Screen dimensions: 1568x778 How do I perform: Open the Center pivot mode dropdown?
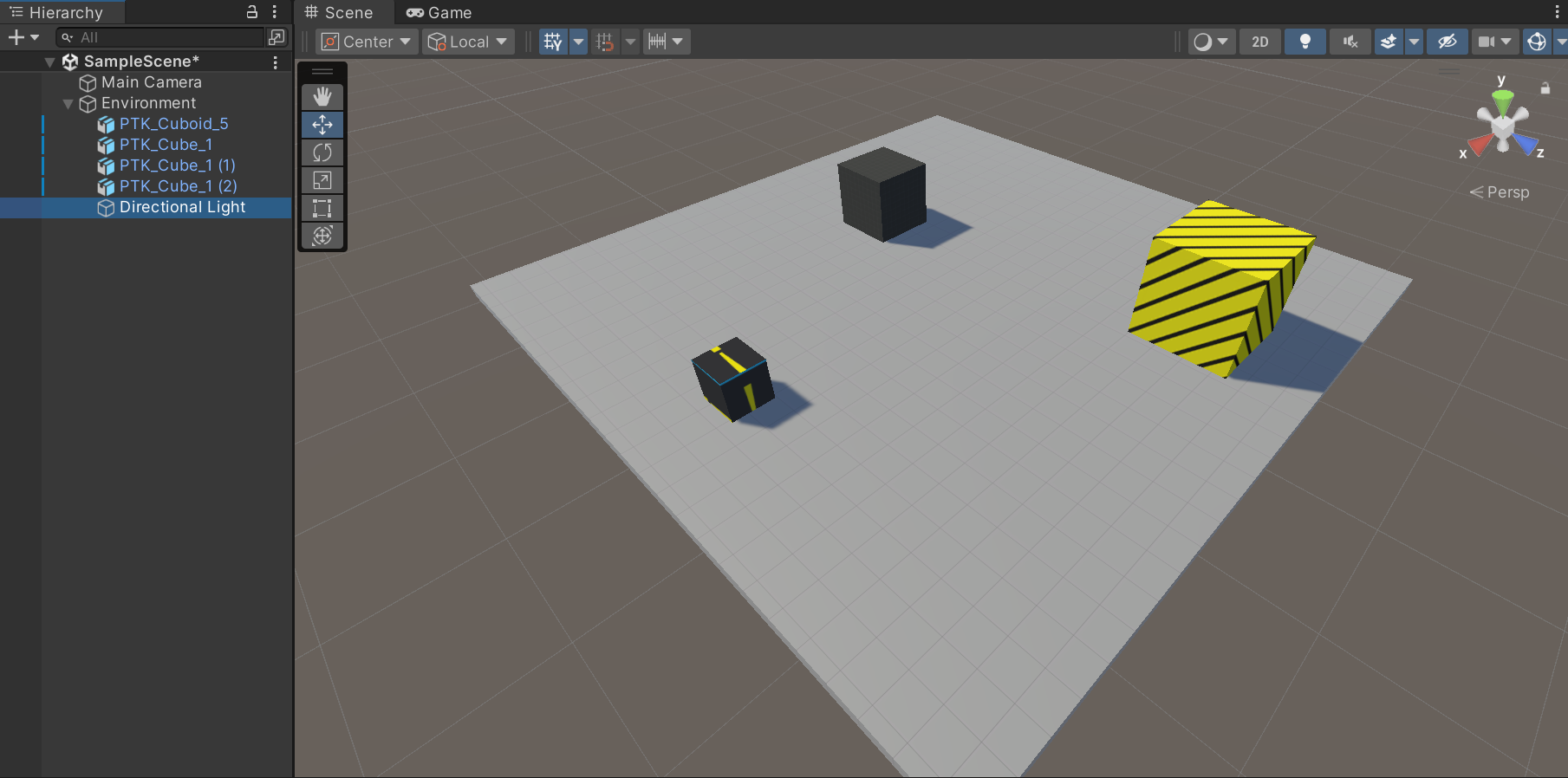tap(368, 42)
